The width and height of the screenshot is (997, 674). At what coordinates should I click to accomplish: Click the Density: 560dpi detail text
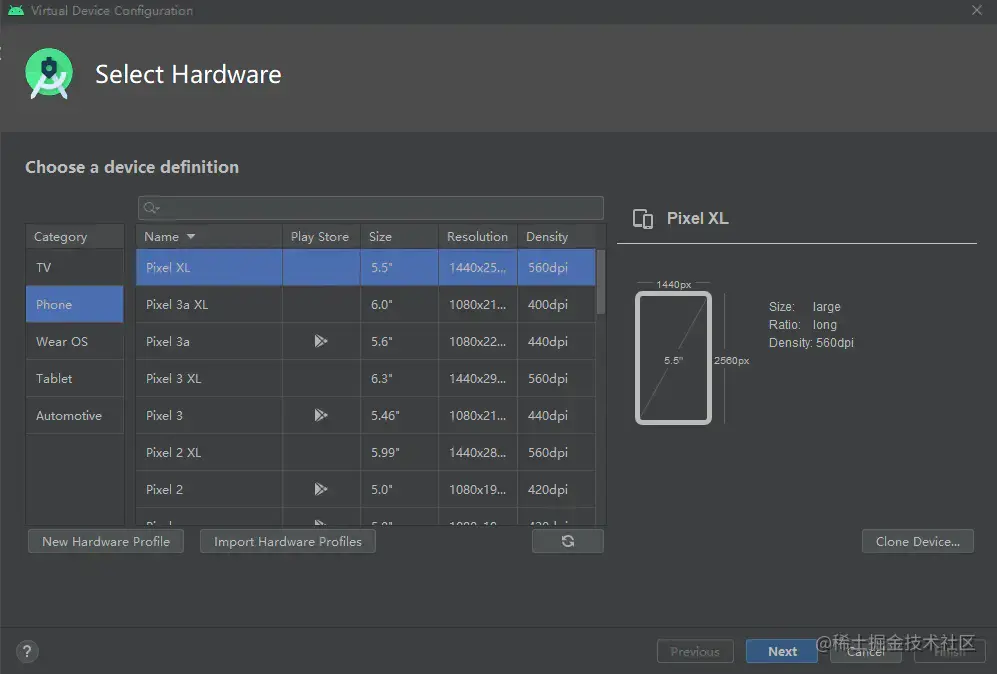point(811,343)
